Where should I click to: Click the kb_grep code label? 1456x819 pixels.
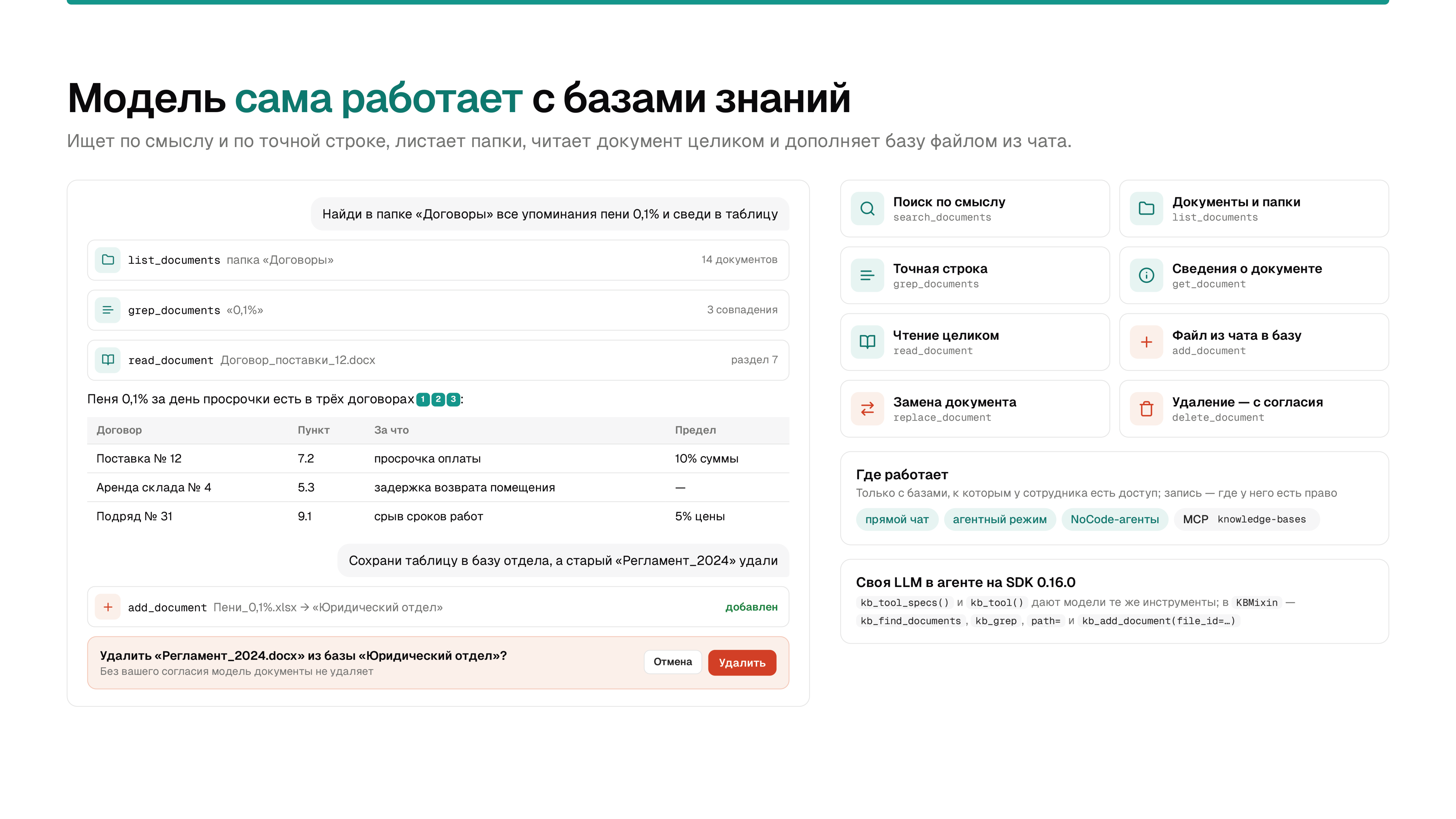click(996, 621)
